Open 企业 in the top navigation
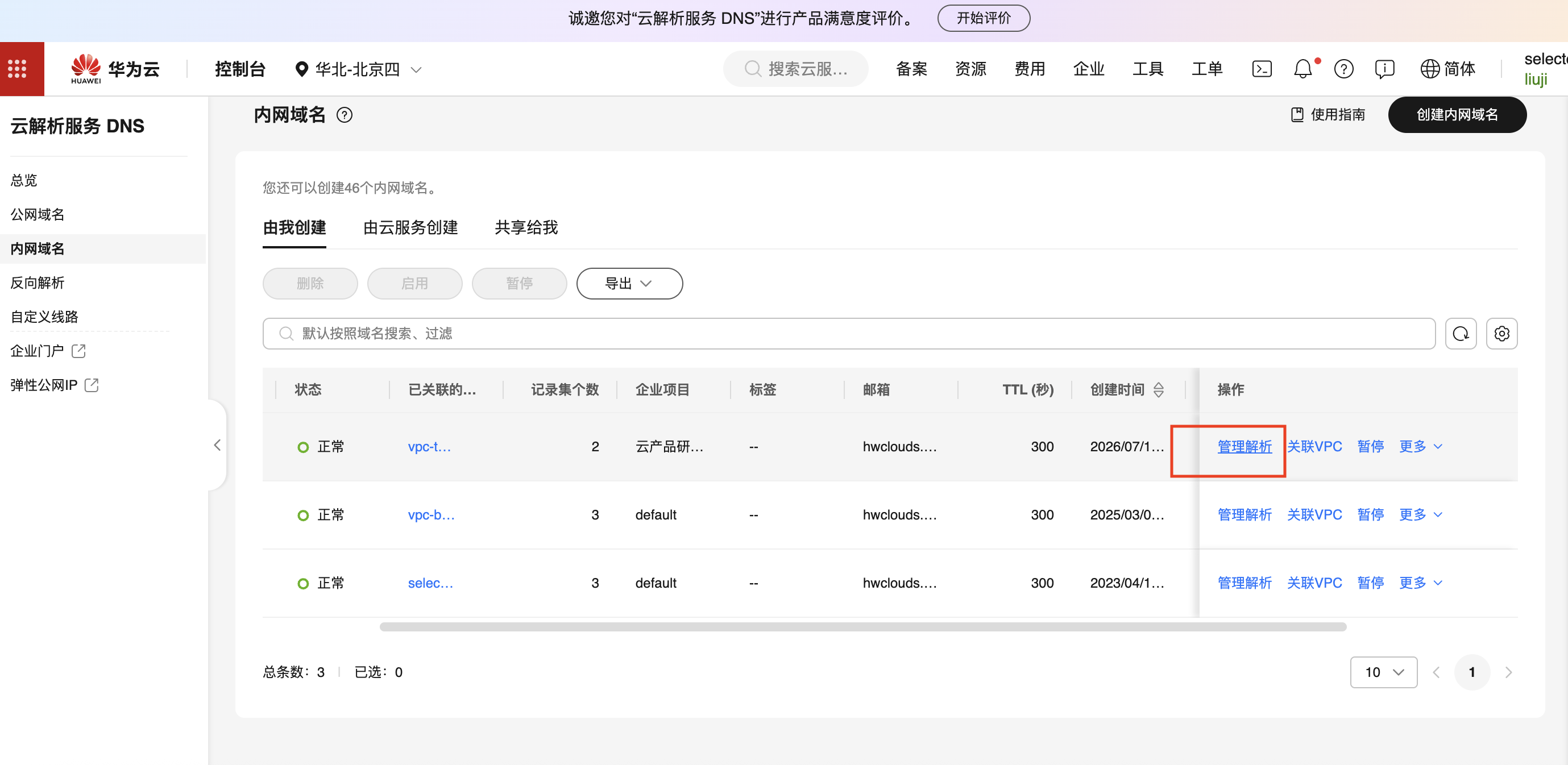The height and width of the screenshot is (765, 1568). click(1088, 69)
